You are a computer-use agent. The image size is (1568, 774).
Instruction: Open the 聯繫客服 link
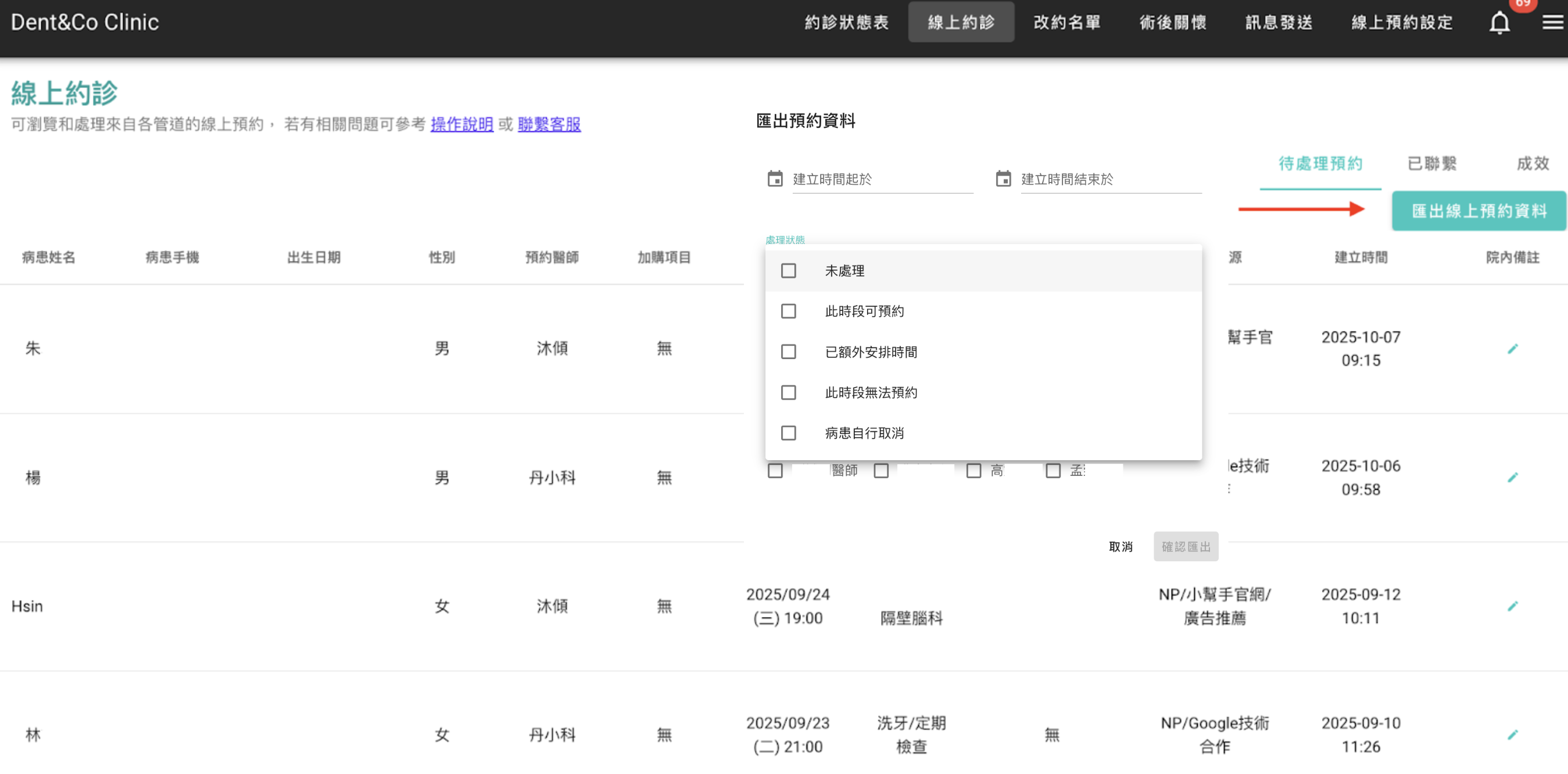[549, 125]
